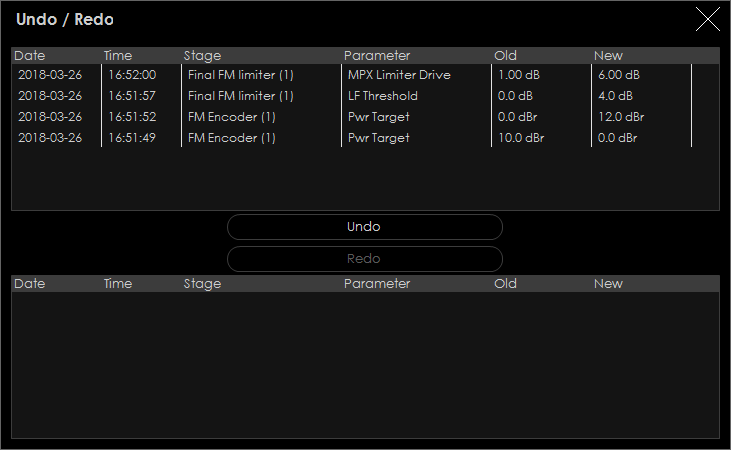
Task: Click the Date header in undo list
Action: (x=30, y=56)
